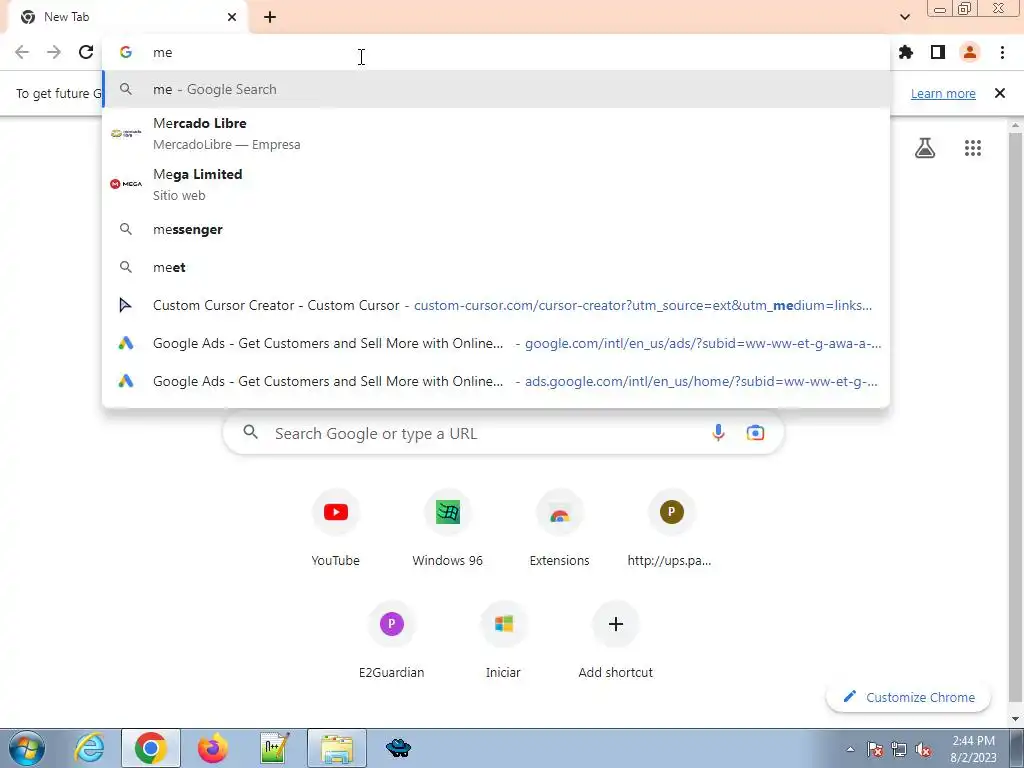1024x768 pixels.
Task: Select messenger search suggestion
Action: (x=496, y=229)
